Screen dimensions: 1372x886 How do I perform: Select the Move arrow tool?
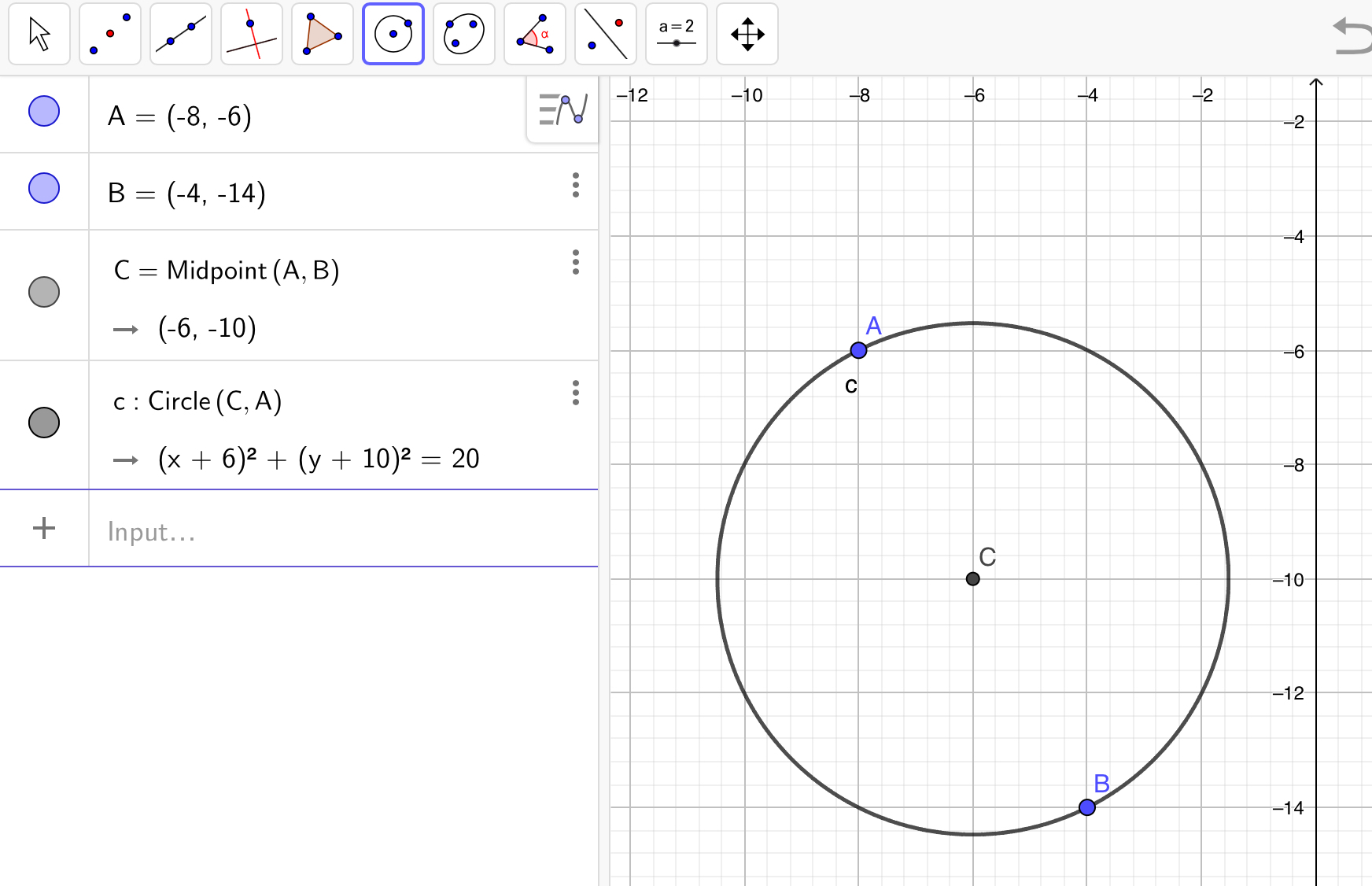pos(39,34)
